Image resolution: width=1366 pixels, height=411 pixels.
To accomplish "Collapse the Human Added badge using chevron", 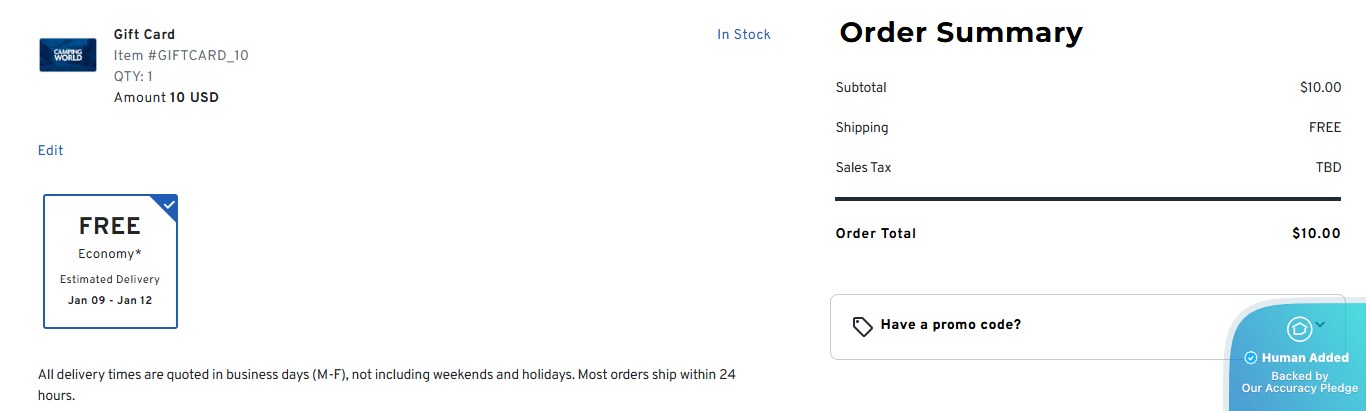I will pos(1320,324).
